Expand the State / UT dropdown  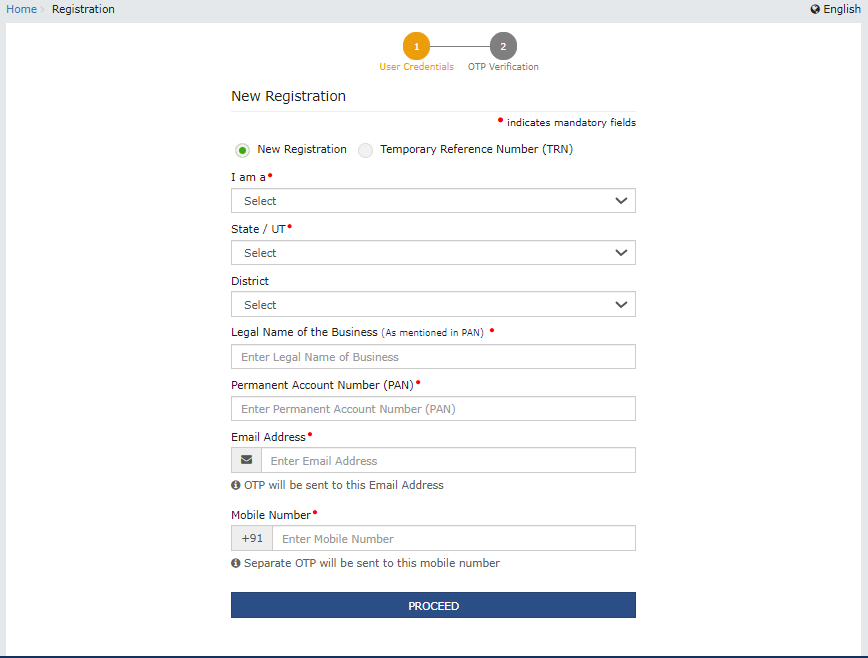pos(433,253)
